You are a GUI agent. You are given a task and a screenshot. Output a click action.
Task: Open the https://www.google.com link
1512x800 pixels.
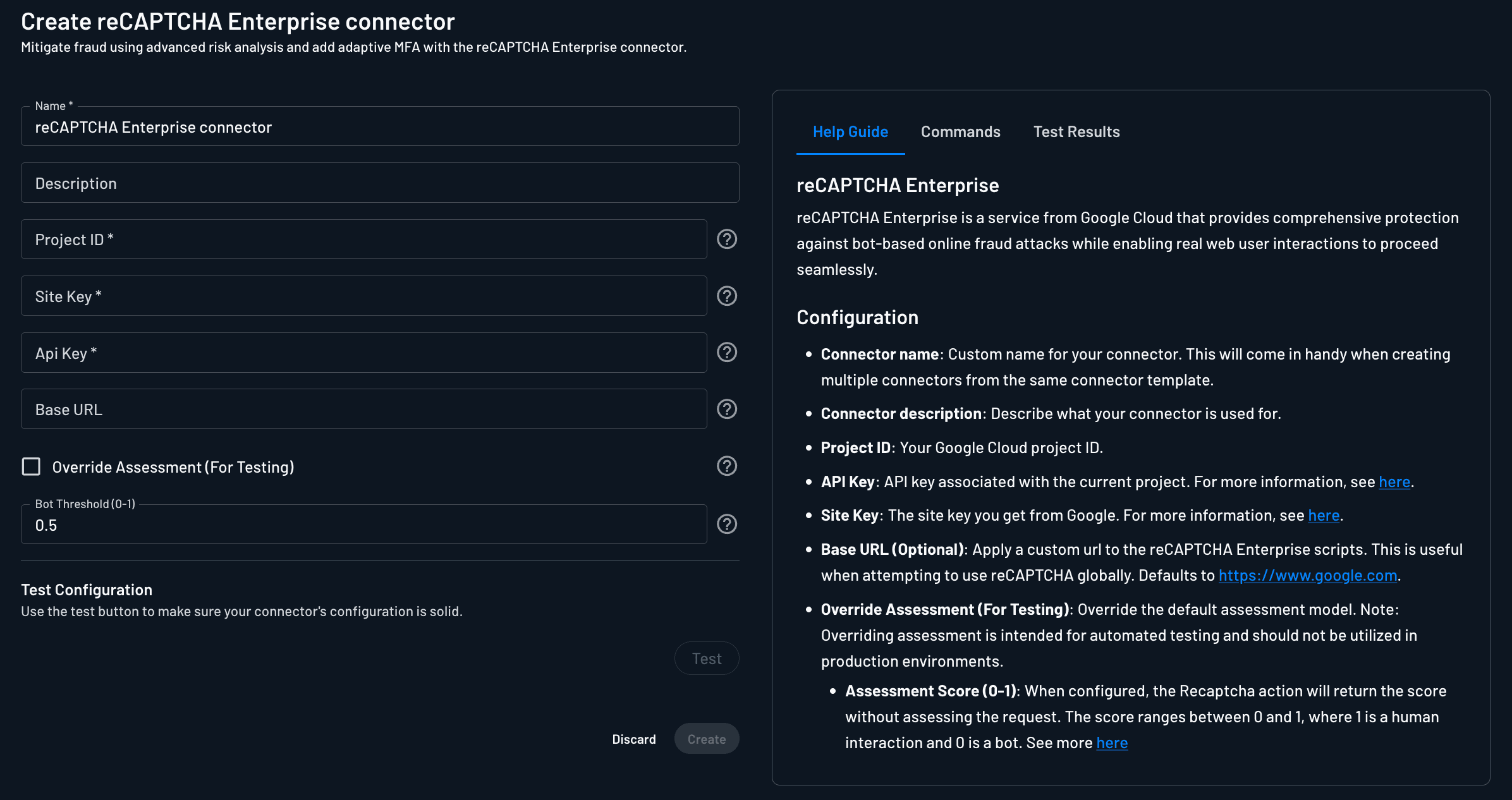click(1307, 575)
